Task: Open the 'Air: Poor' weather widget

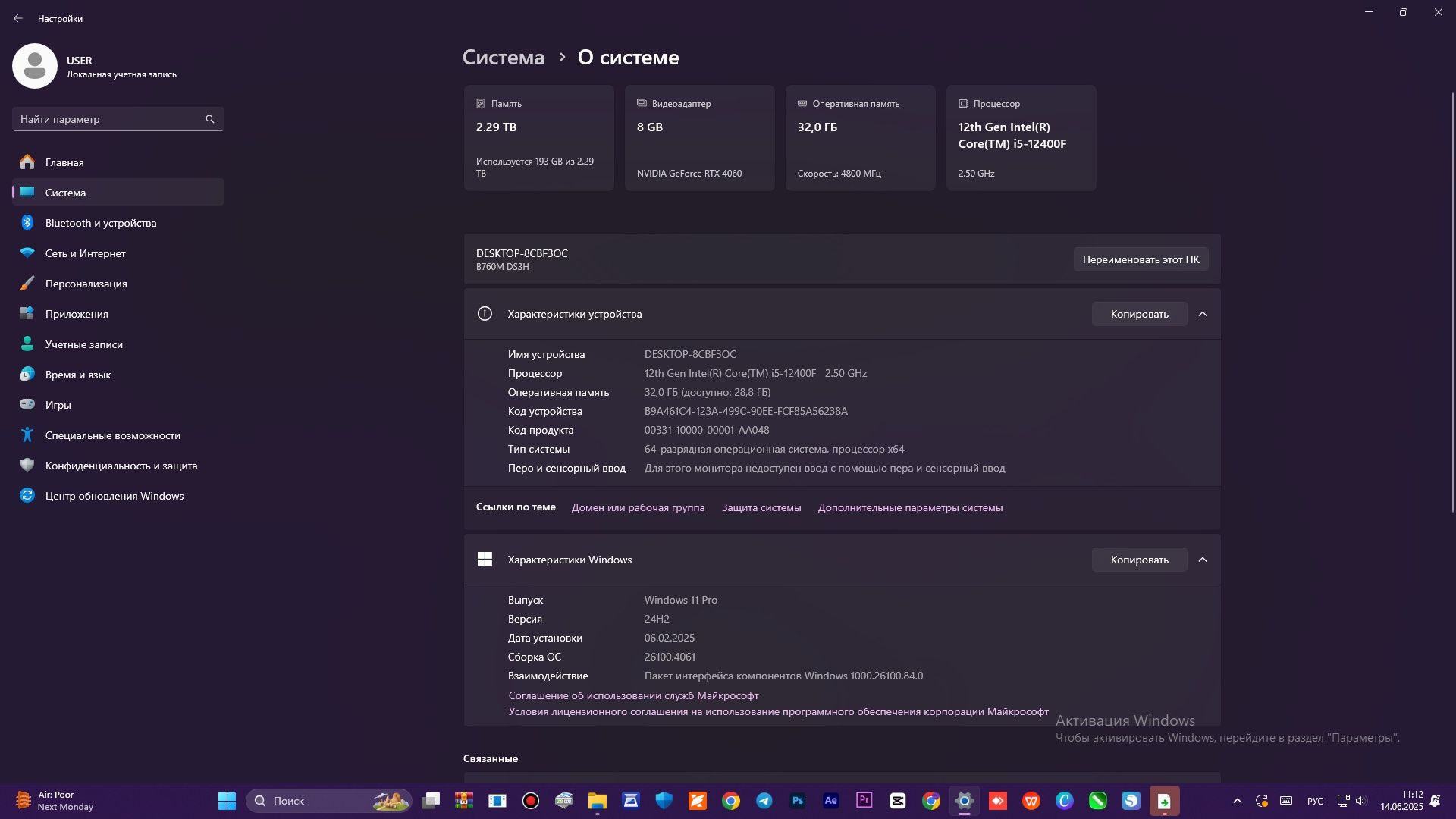Action: click(x=55, y=801)
